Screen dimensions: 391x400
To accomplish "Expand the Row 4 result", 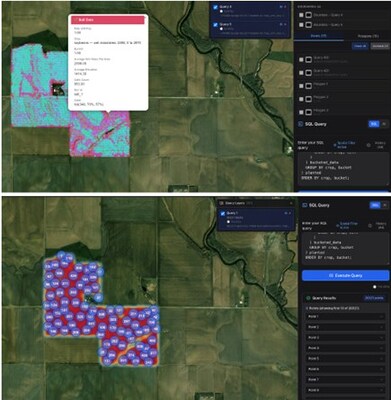I will [345, 348].
